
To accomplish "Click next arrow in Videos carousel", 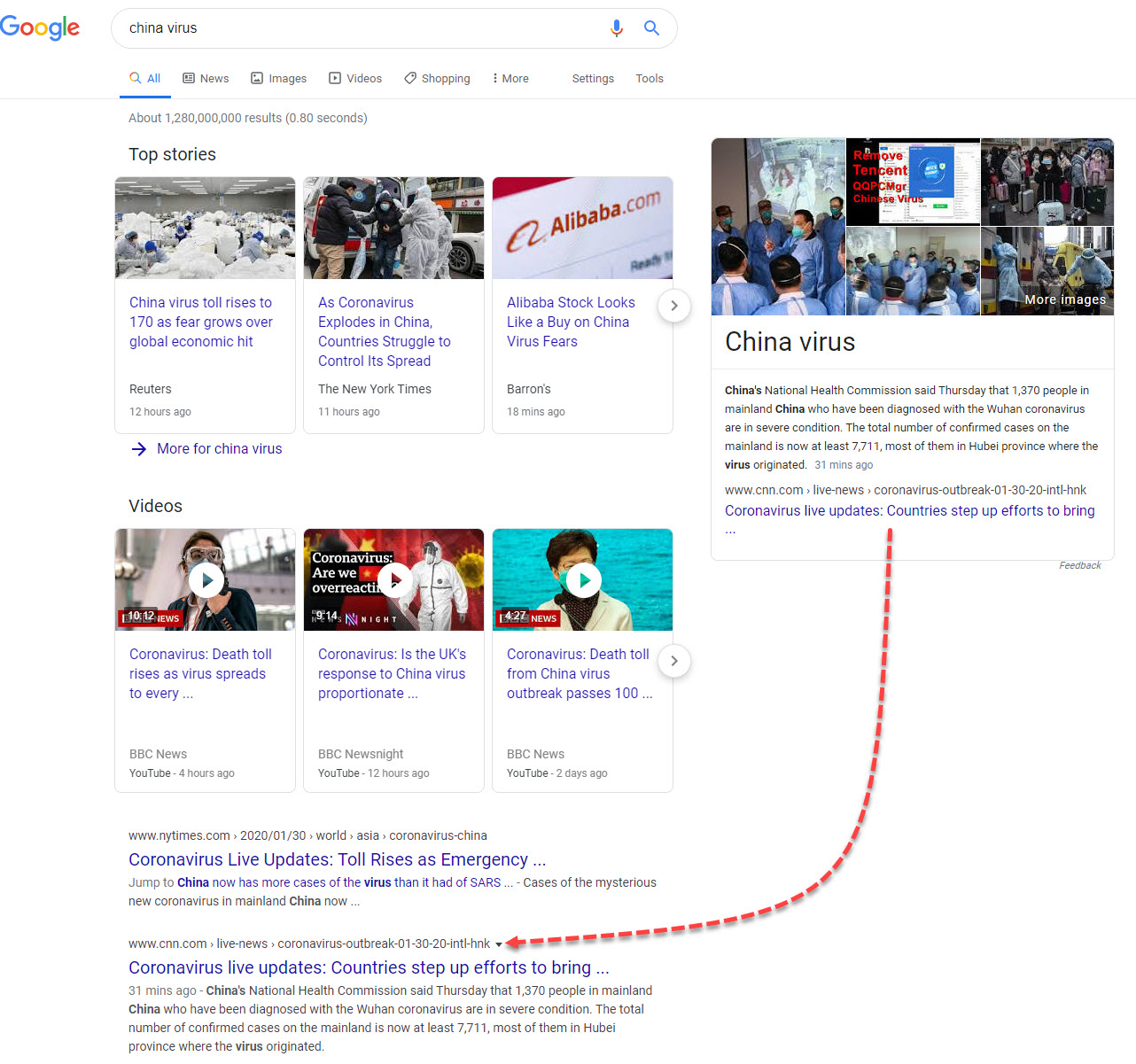I will [x=674, y=661].
